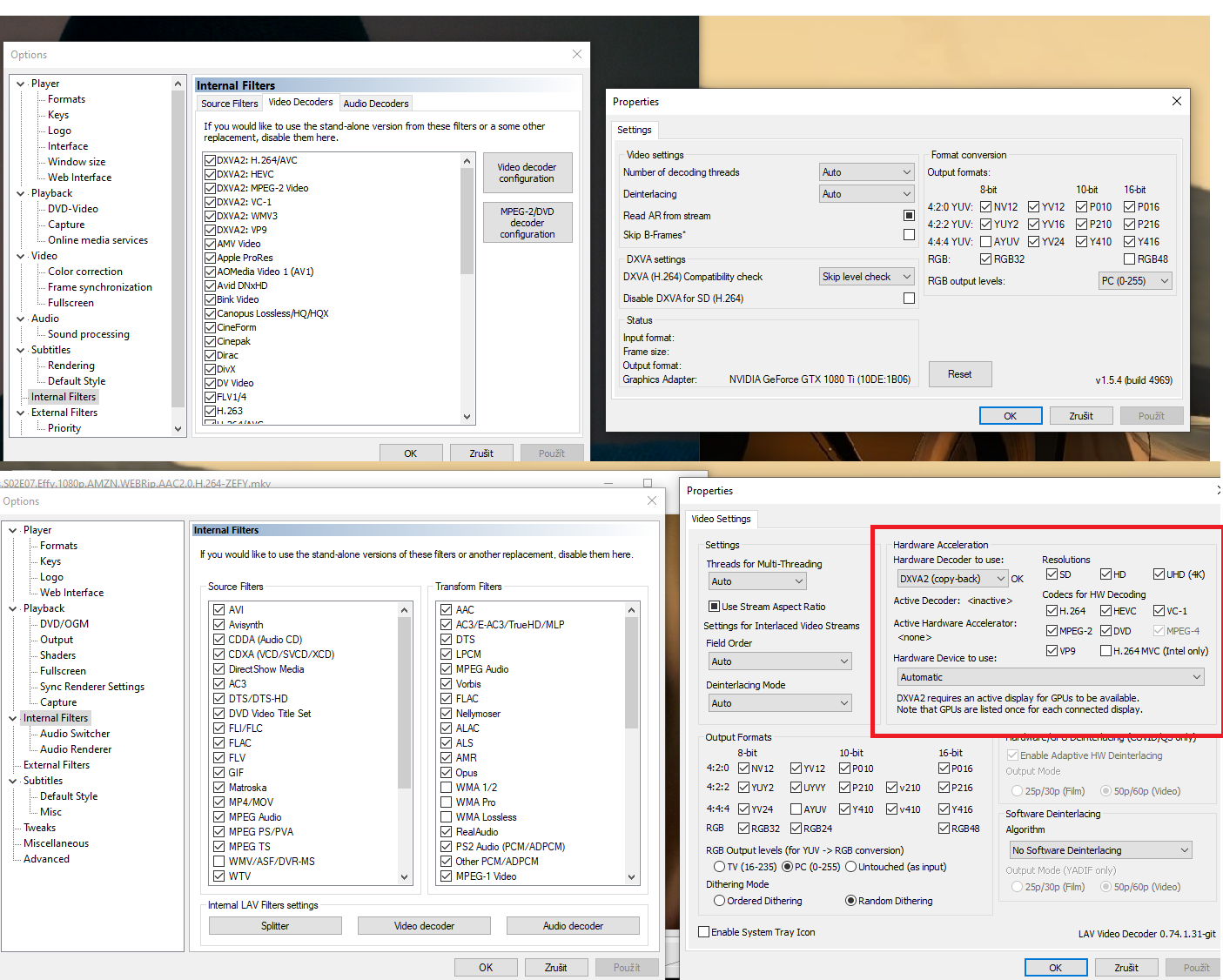Uncheck the DXVA2: HEVC decoder checkbox

click(x=211, y=174)
